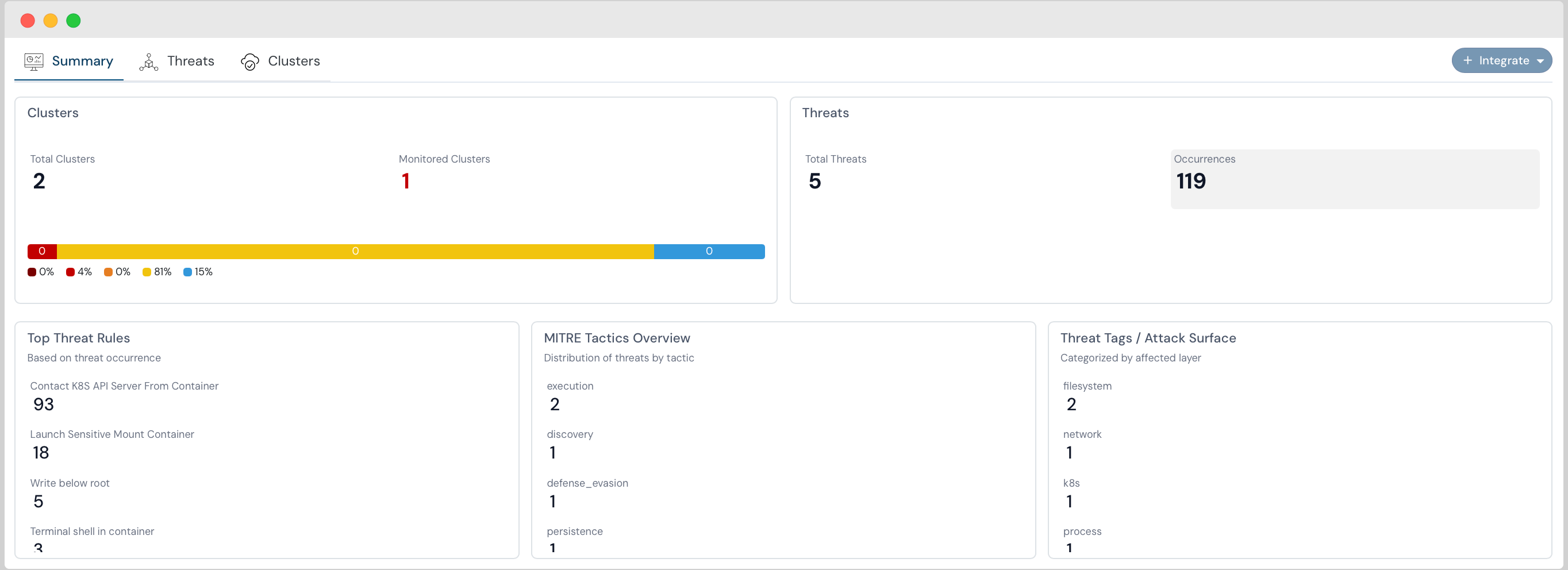Select the defense_evasion tactic entry
This screenshot has width=1568, height=570.
pyautogui.click(x=587, y=483)
